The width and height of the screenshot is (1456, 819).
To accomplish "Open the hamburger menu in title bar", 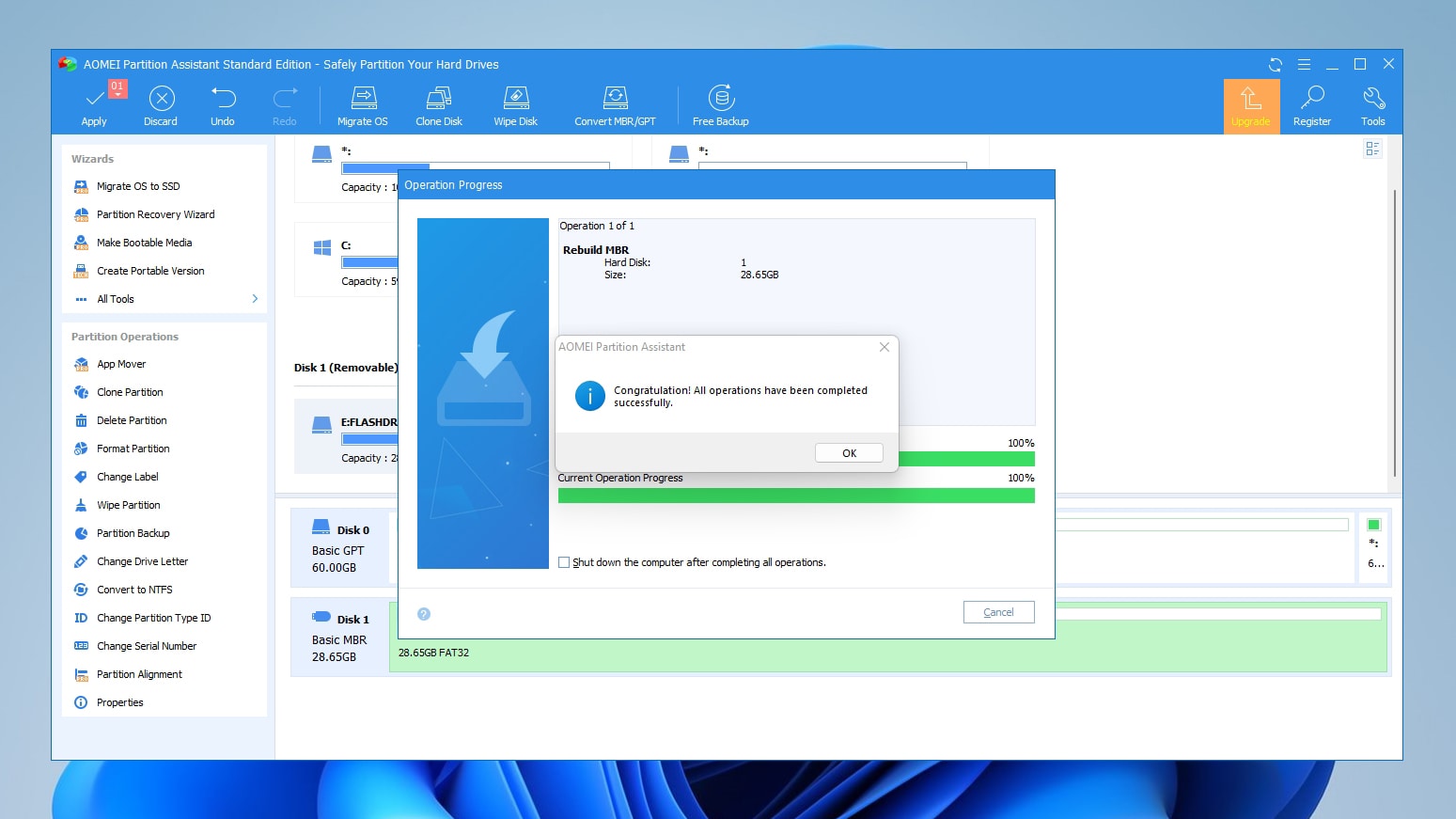I will tap(1304, 64).
